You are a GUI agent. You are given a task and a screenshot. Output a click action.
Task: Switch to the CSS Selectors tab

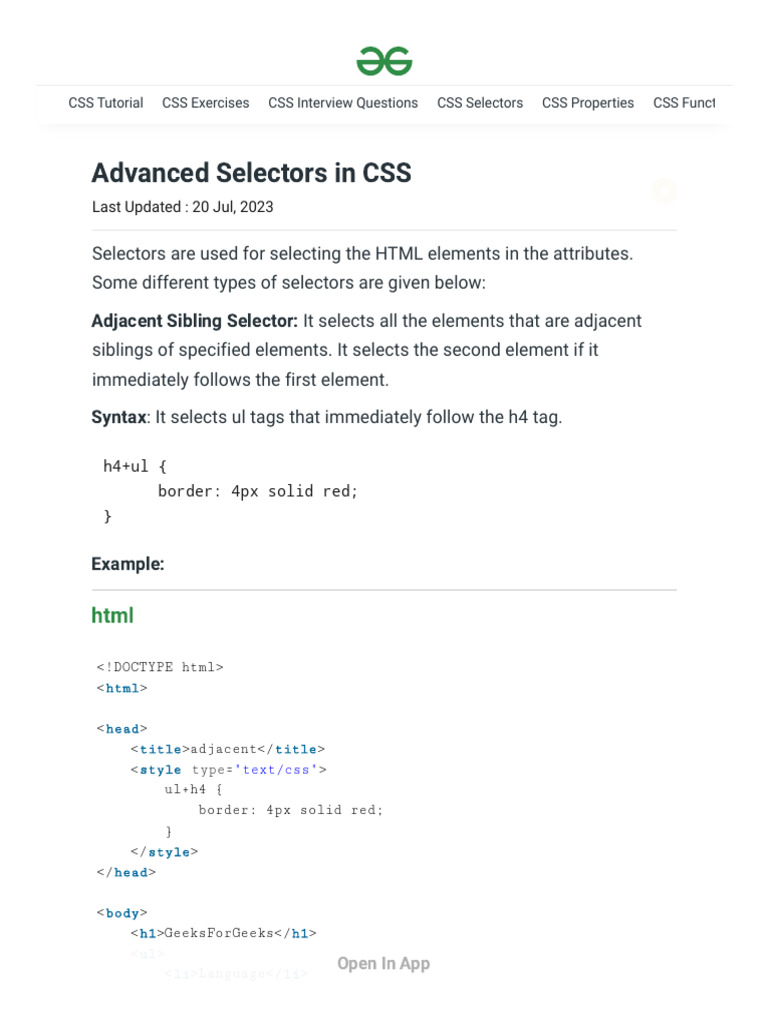479,103
